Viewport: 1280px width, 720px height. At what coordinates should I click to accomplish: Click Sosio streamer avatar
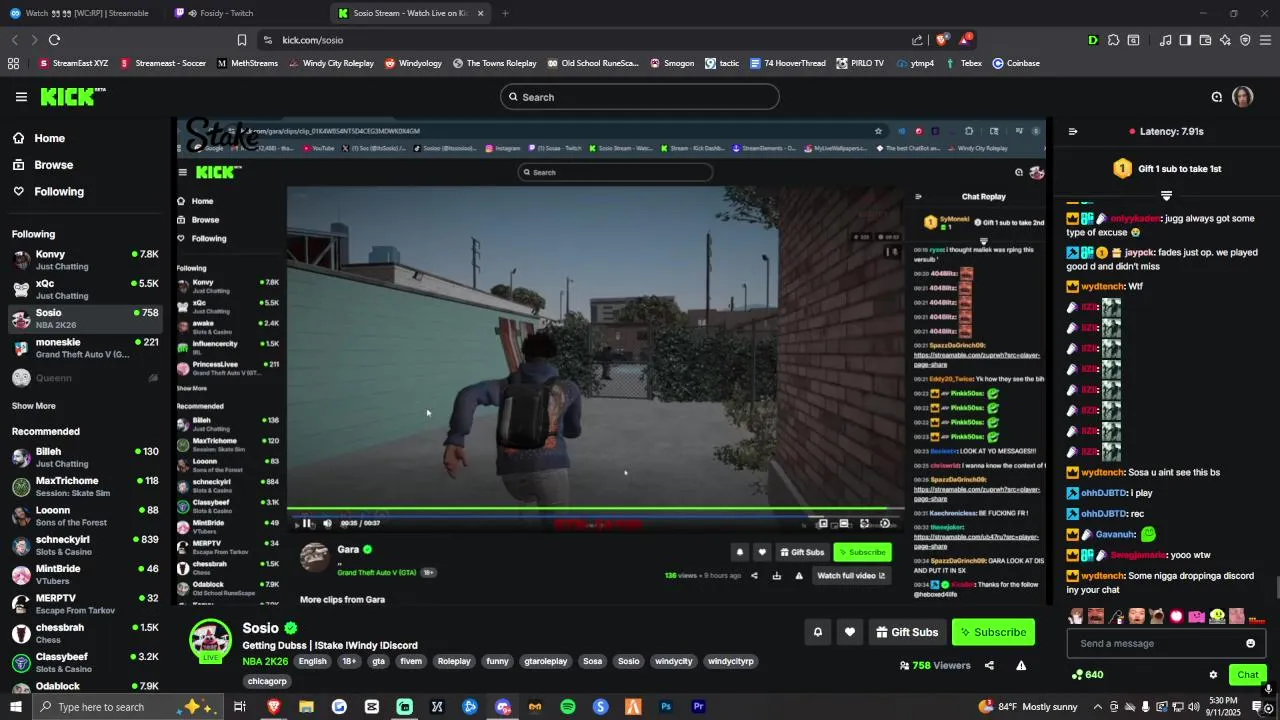(211, 640)
